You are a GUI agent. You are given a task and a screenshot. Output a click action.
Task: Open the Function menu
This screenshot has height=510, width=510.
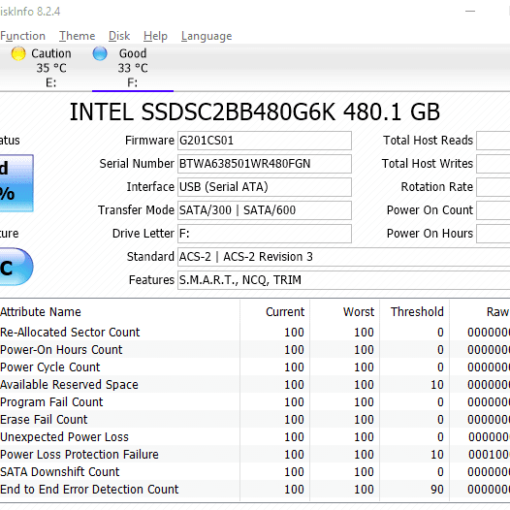coord(23,36)
